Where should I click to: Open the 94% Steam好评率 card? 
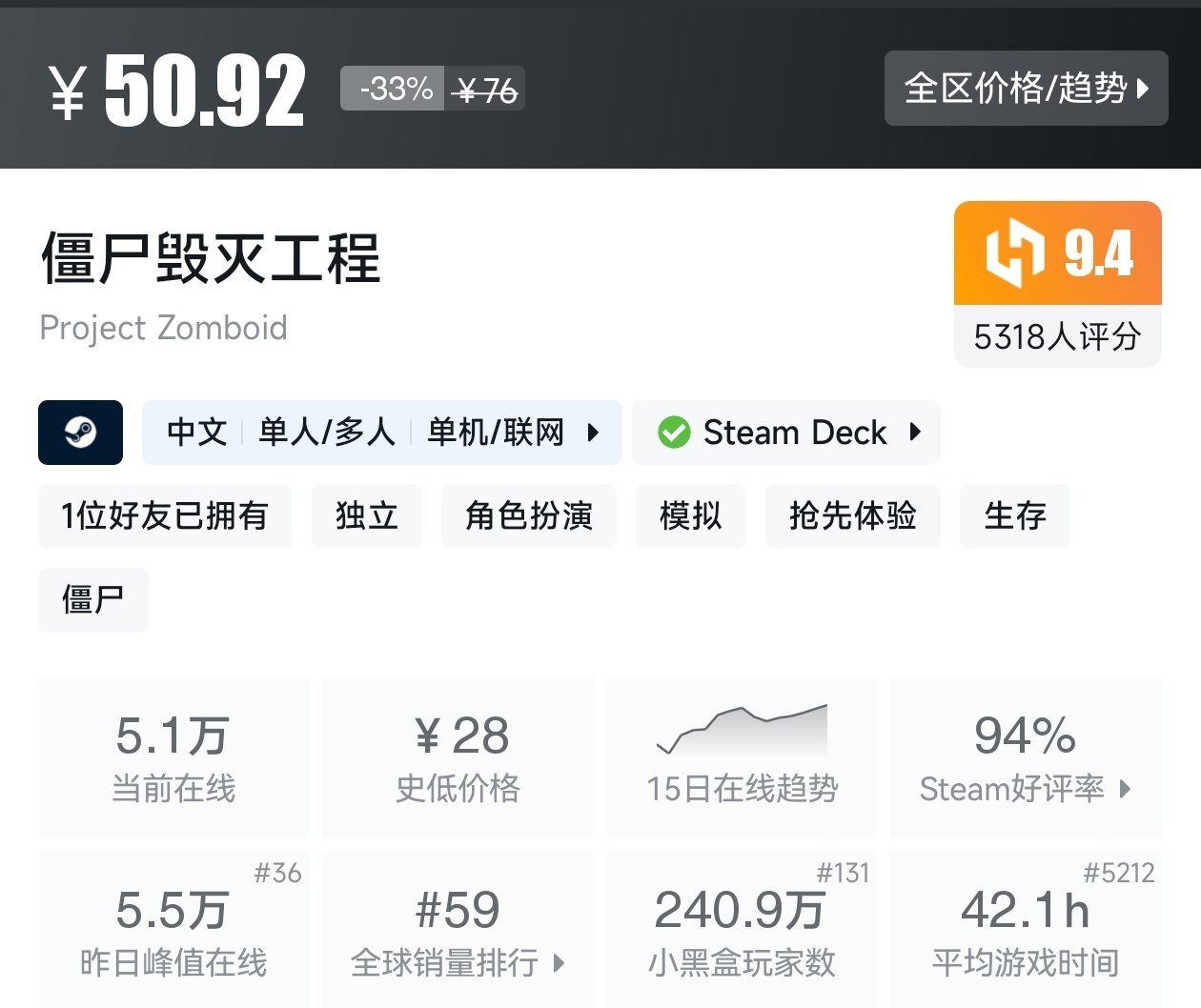click(x=1026, y=758)
